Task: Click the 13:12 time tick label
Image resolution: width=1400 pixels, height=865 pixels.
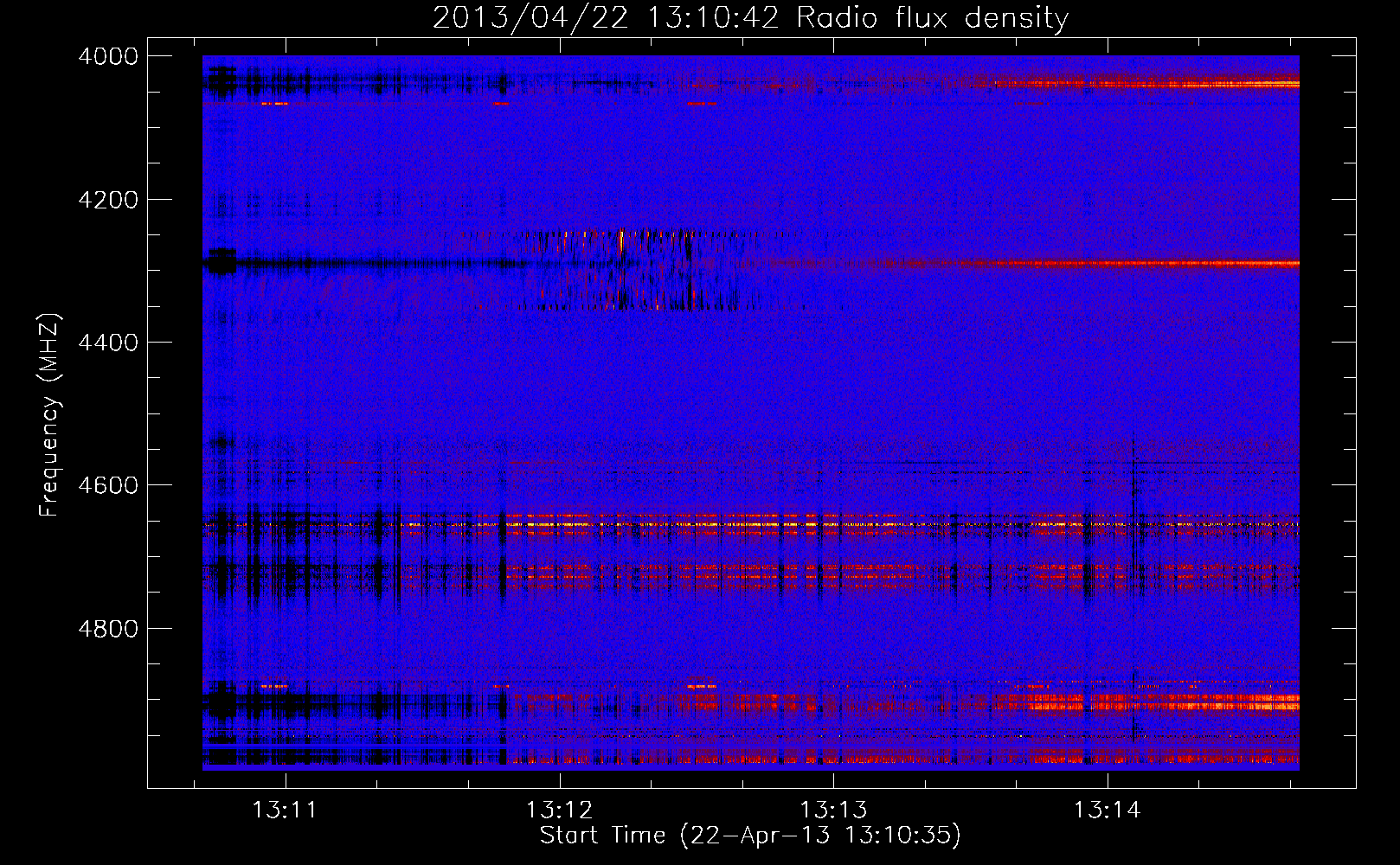Action: pyautogui.click(x=559, y=811)
